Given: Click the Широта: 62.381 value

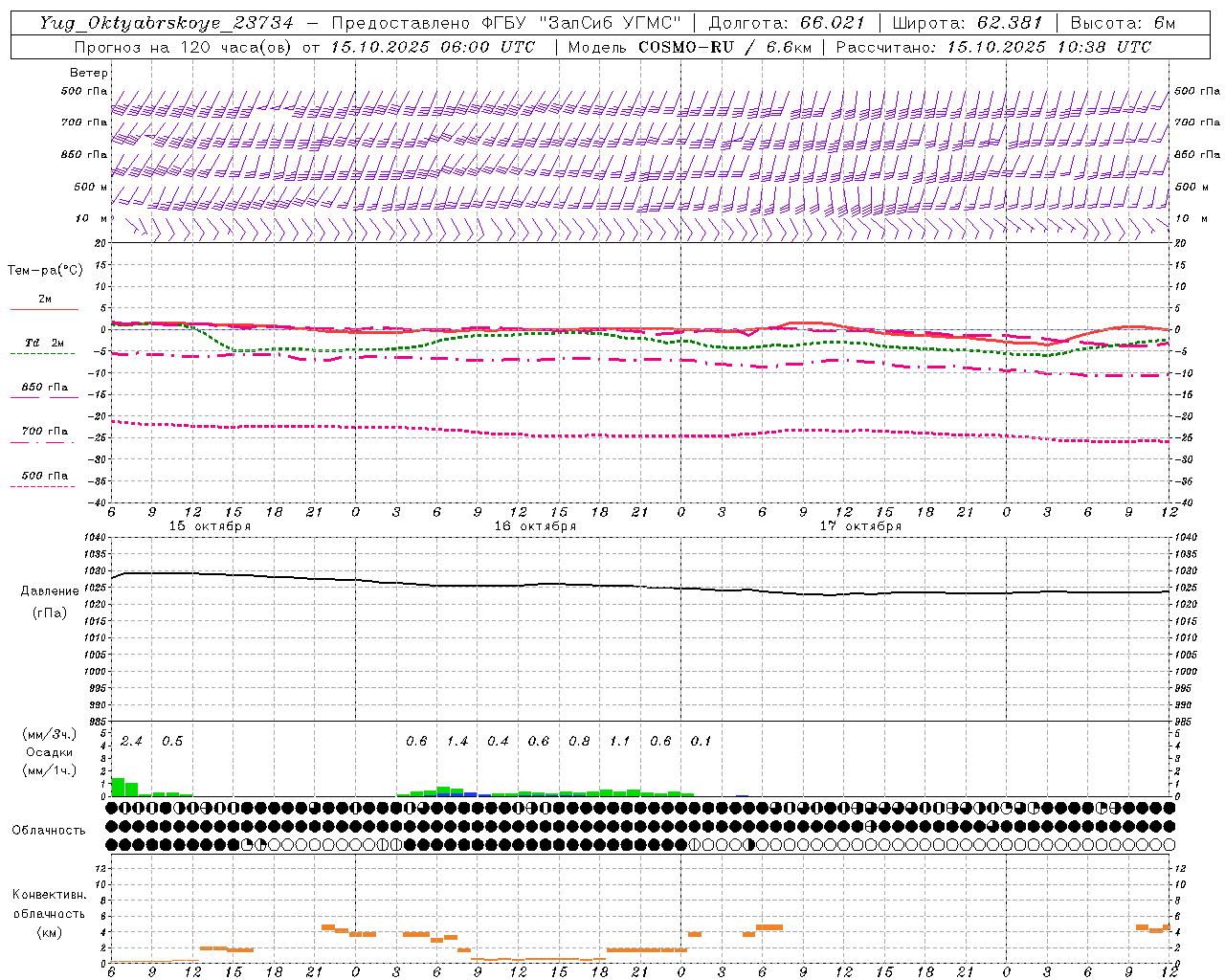Looking at the screenshot, I should point(967,23).
